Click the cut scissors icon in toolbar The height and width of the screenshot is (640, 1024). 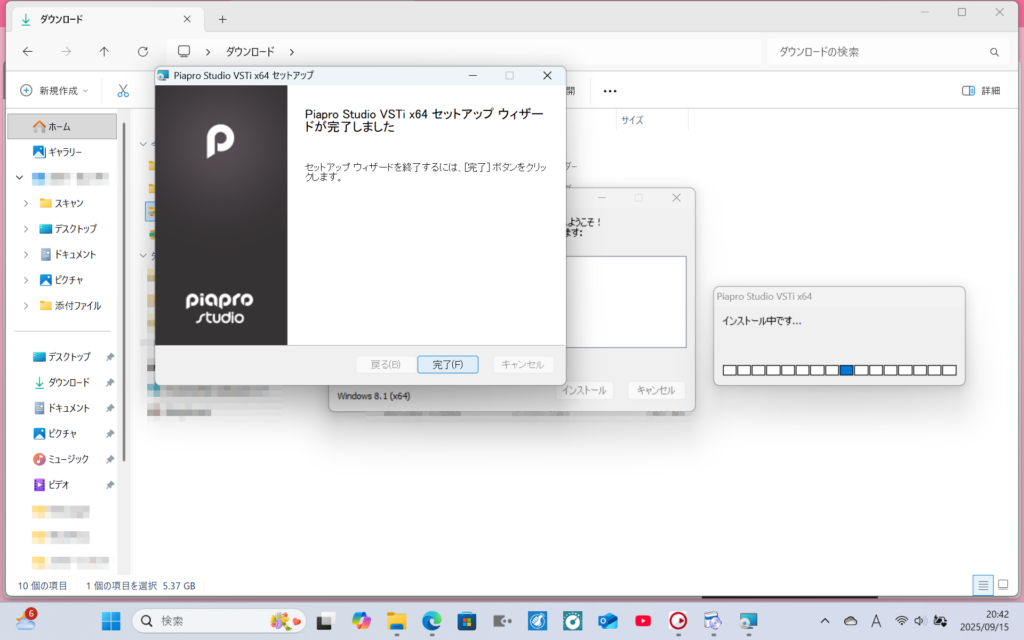coord(123,91)
